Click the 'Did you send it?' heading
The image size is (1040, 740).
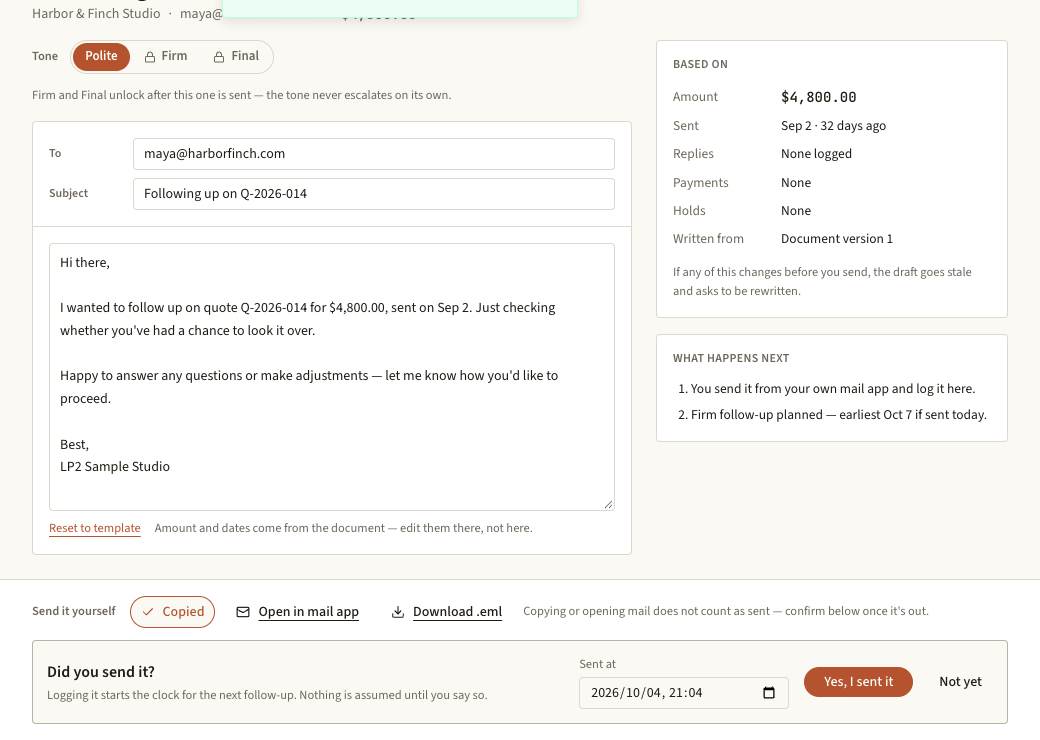(x=101, y=672)
